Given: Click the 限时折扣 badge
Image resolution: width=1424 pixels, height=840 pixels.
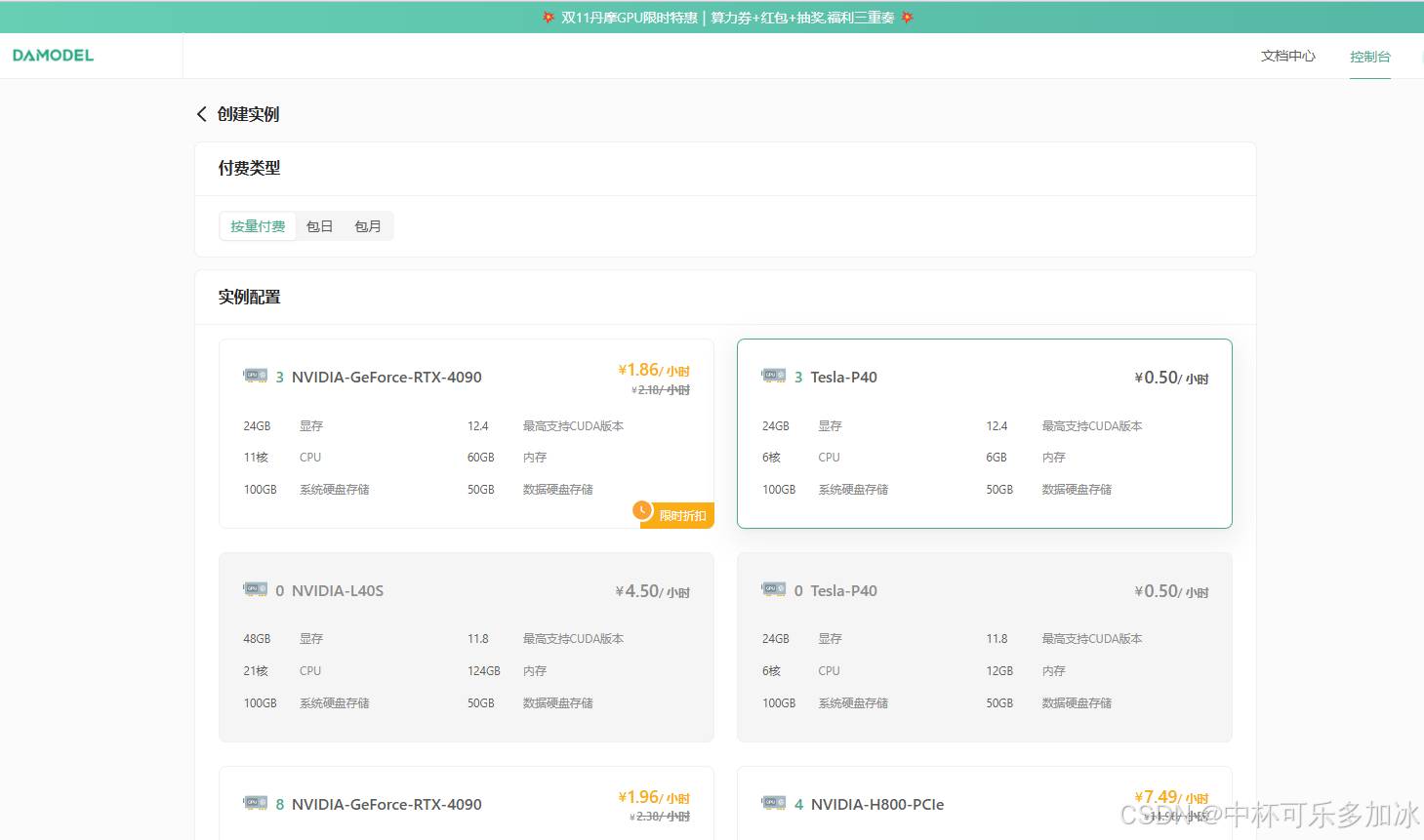Looking at the screenshot, I should click(x=677, y=515).
